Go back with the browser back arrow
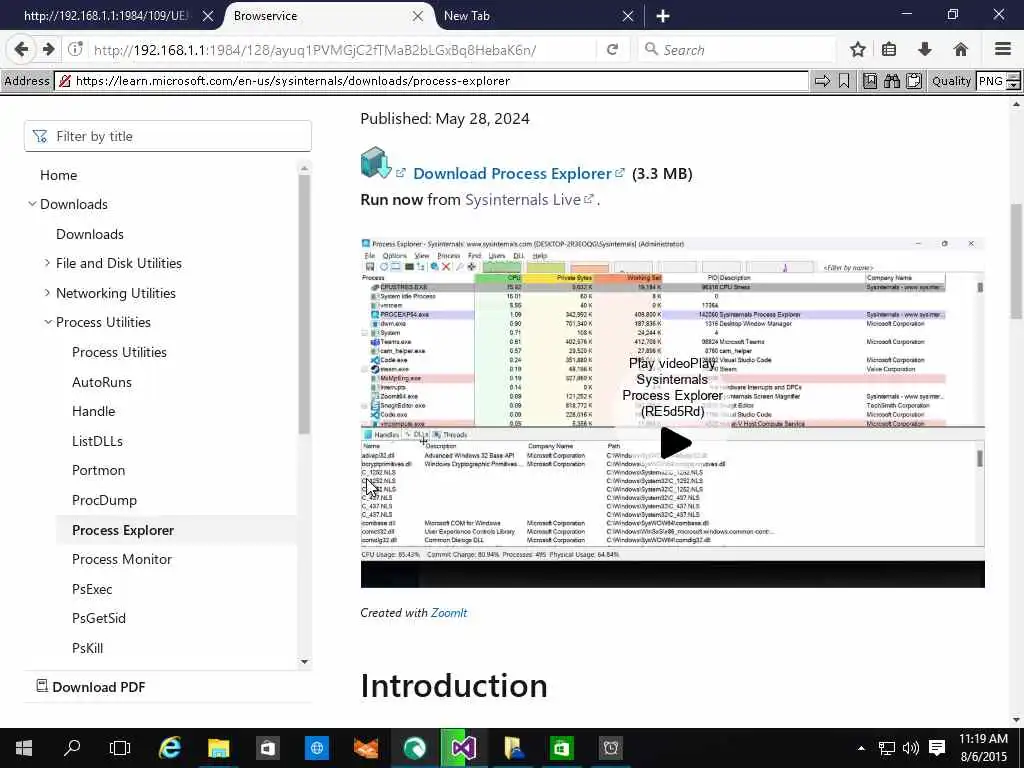Image resolution: width=1024 pixels, height=768 pixels. tap(21, 49)
